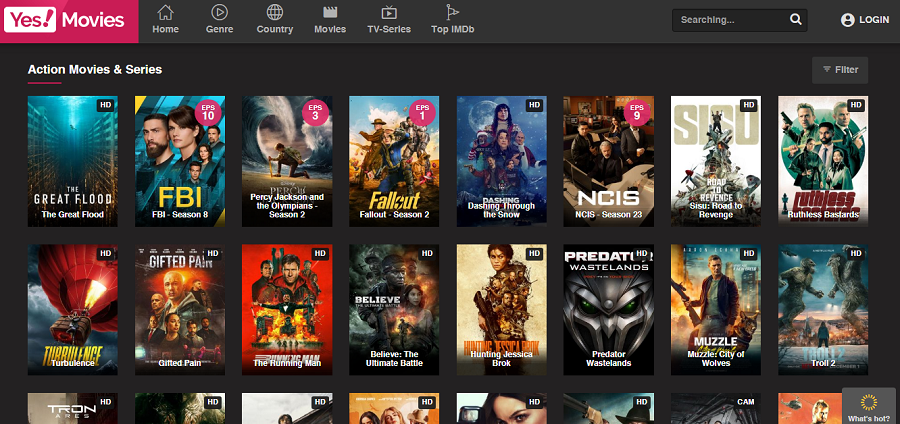
Task: Click the EPS 10 badge on FBI
Action: 208,112
